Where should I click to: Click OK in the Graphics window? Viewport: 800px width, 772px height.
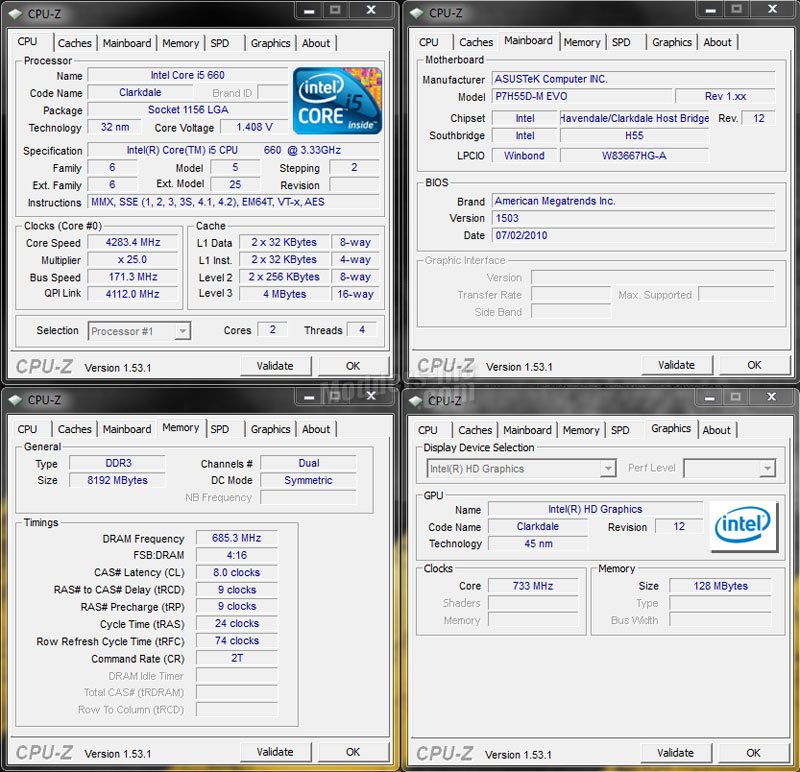(753, 753)
